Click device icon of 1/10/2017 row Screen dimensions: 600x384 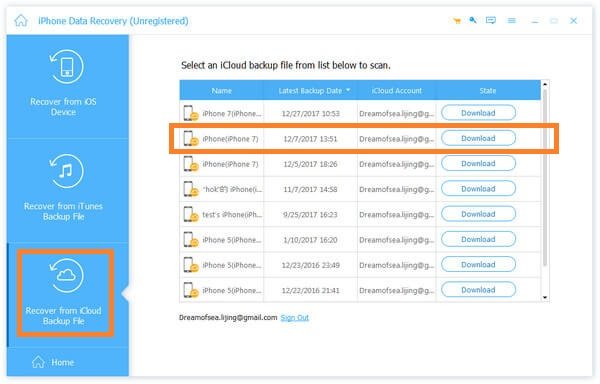pyautogui.click(x=191, y=239)
